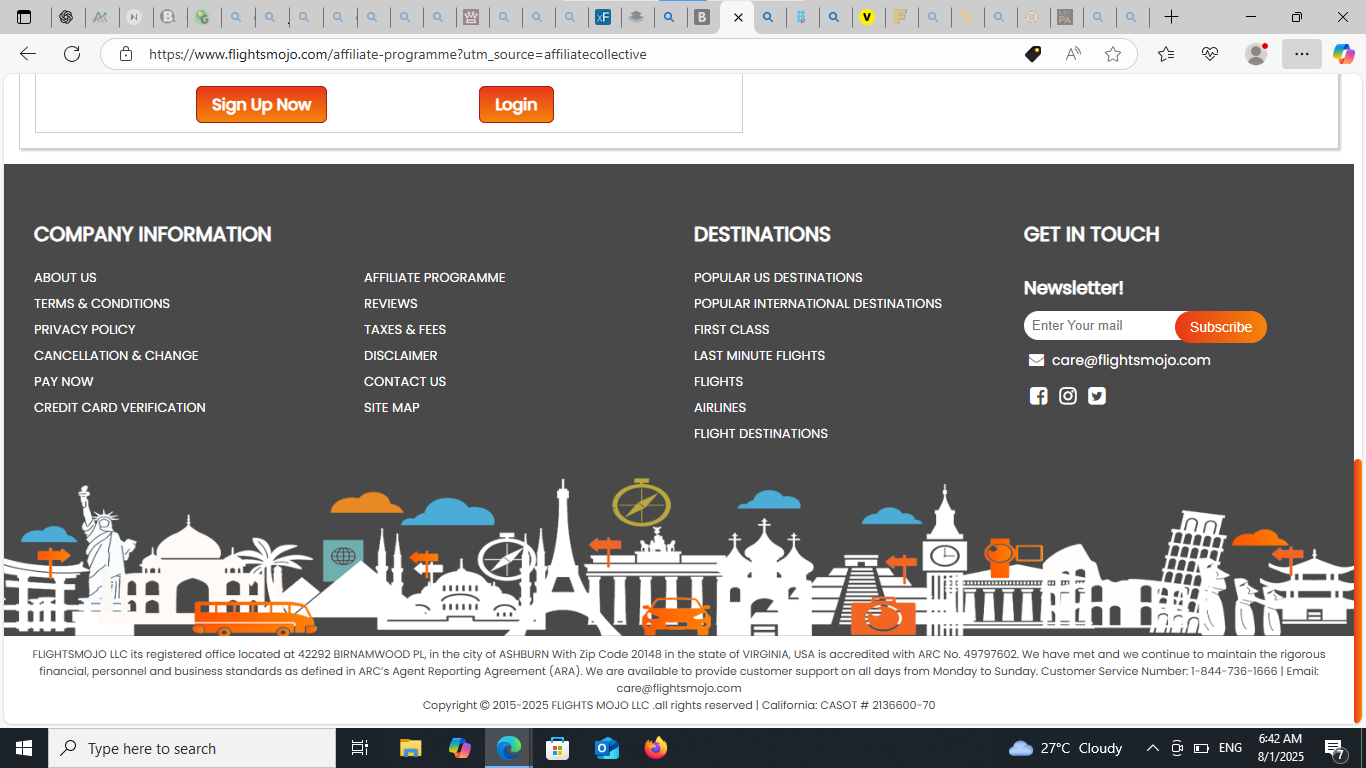Open the Favorites list icon
The image size is (1366, 768).
point(1166,54)
